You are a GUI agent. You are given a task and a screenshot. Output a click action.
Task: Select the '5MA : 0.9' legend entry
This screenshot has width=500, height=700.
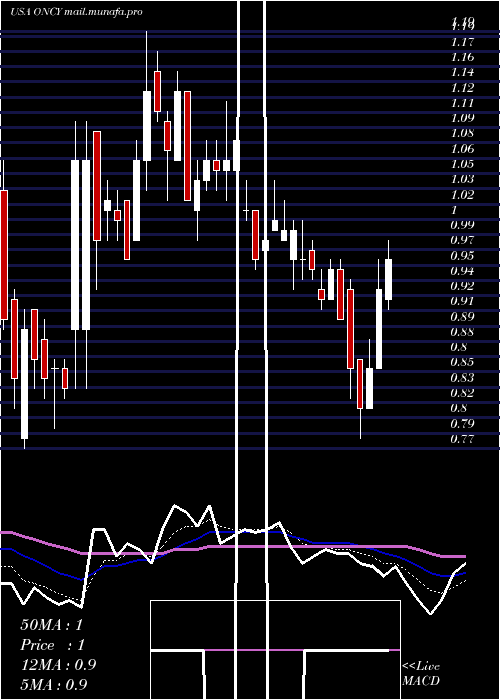[54, 685]
